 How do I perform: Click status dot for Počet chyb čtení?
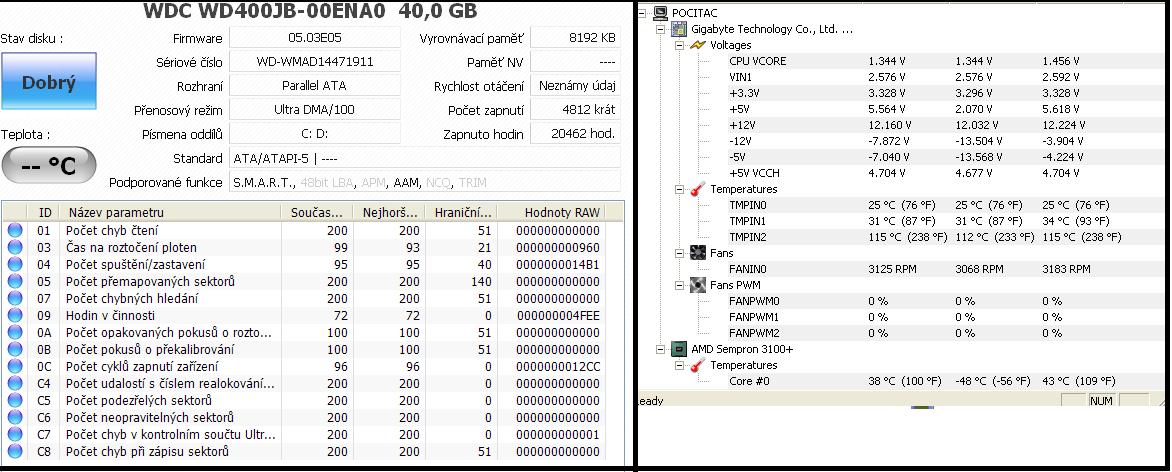pos(15,230)
